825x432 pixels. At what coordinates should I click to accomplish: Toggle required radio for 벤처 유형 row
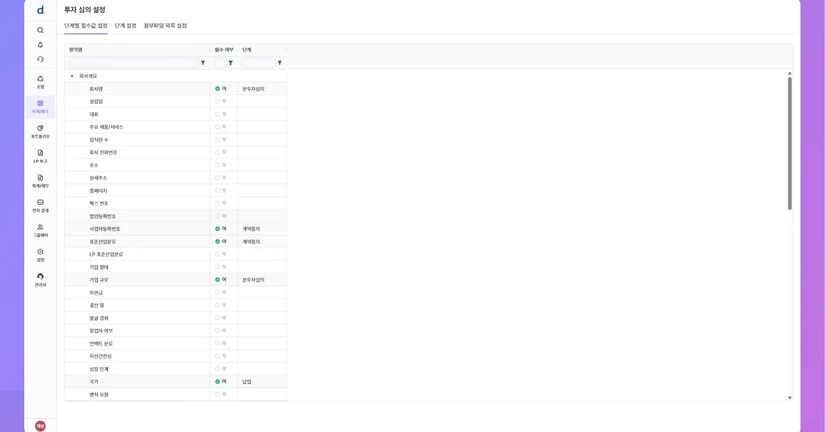[217, 394]
